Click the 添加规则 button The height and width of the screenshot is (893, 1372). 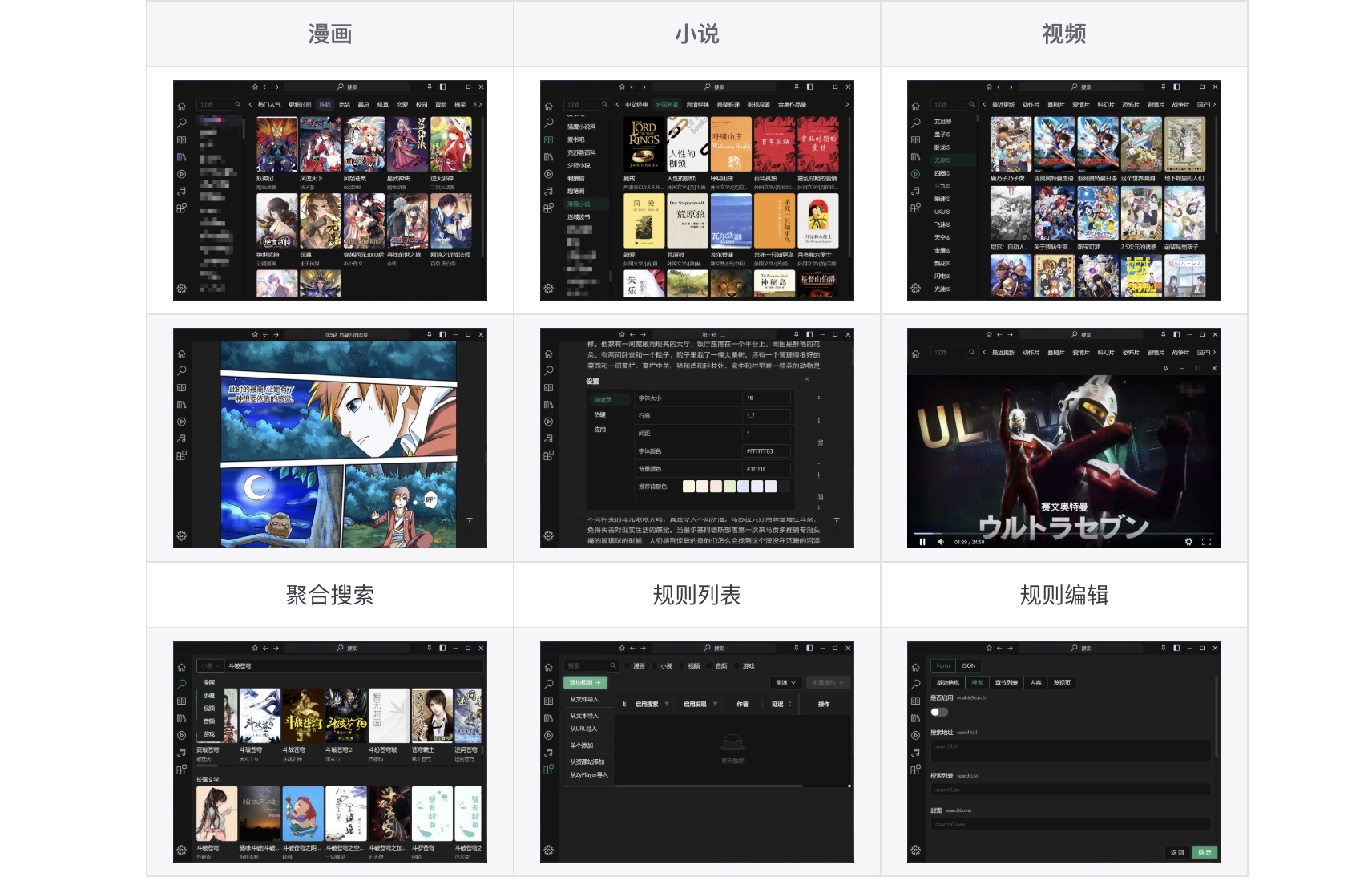(x=585, y=683)
